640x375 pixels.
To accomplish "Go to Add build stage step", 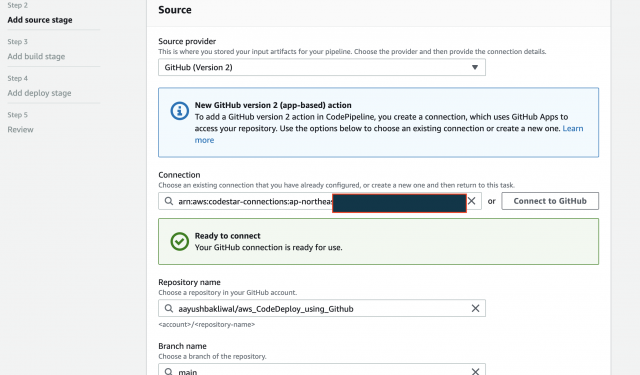I will (x=36, y=56).
